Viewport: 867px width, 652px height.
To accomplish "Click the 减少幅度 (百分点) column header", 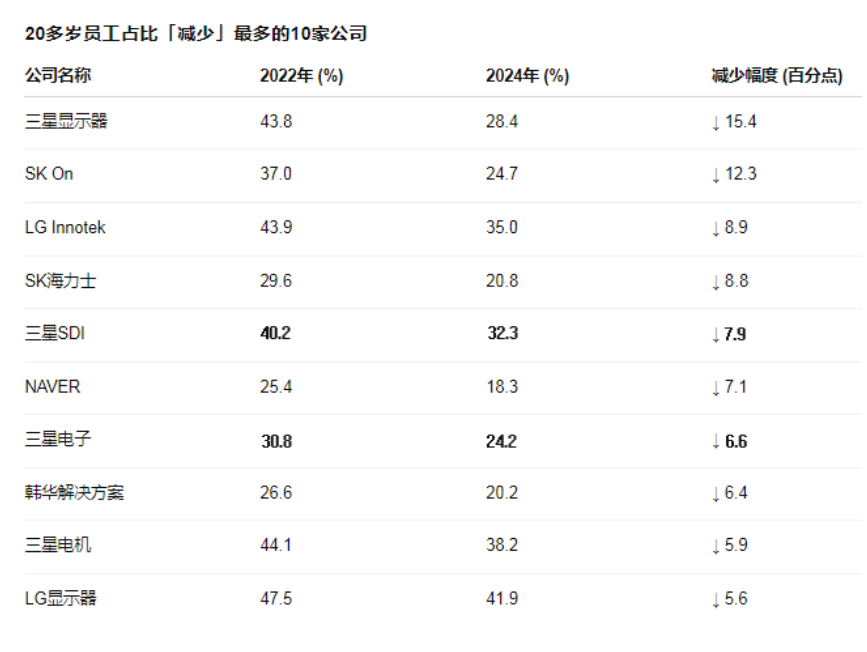I will [776, 75].
